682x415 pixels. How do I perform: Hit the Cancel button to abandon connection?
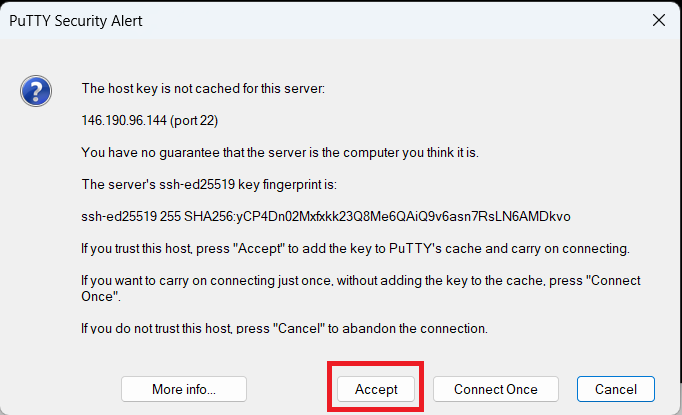point(615,389)
